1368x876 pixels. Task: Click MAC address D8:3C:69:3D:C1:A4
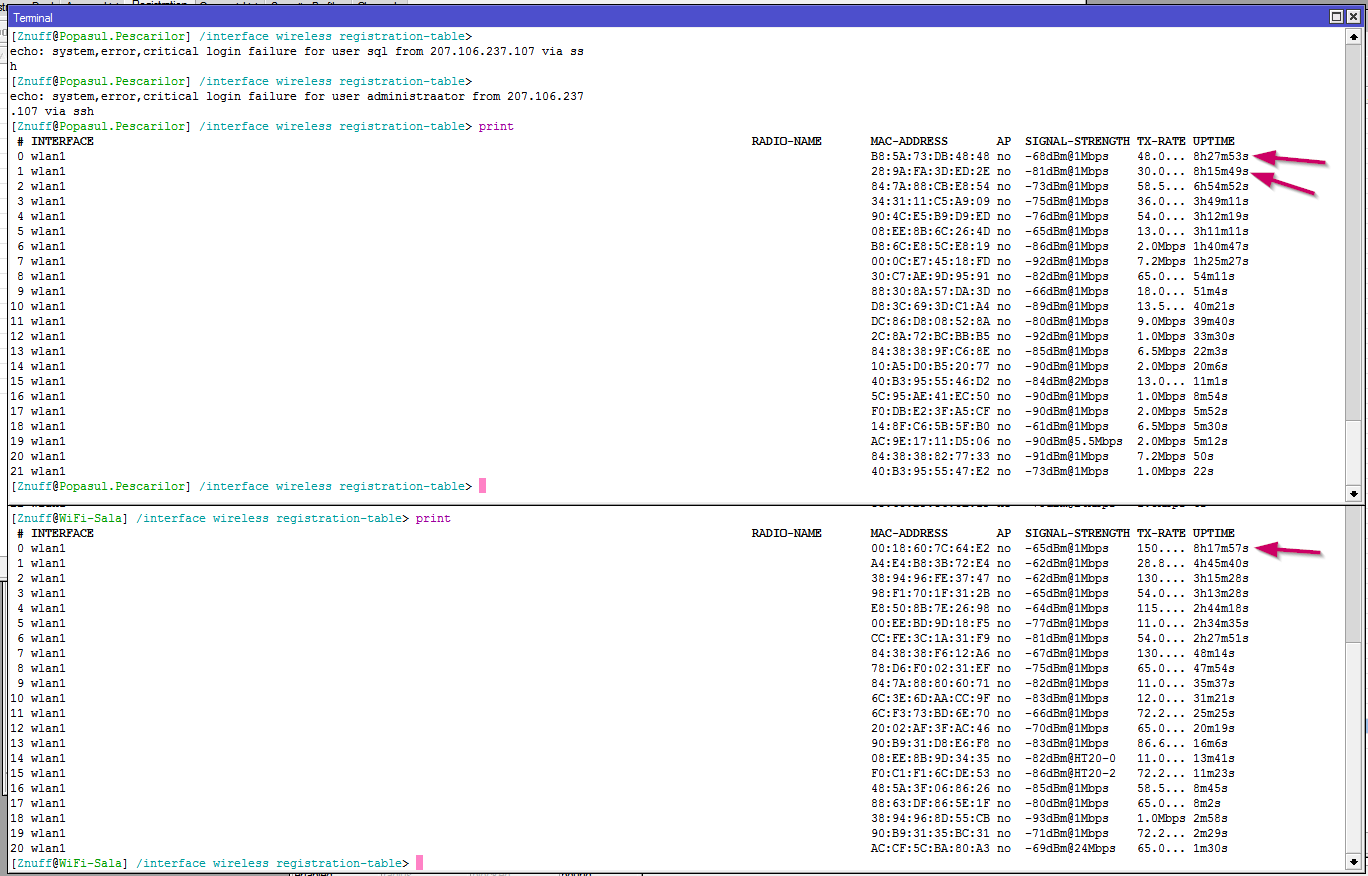tap(930, 306)
